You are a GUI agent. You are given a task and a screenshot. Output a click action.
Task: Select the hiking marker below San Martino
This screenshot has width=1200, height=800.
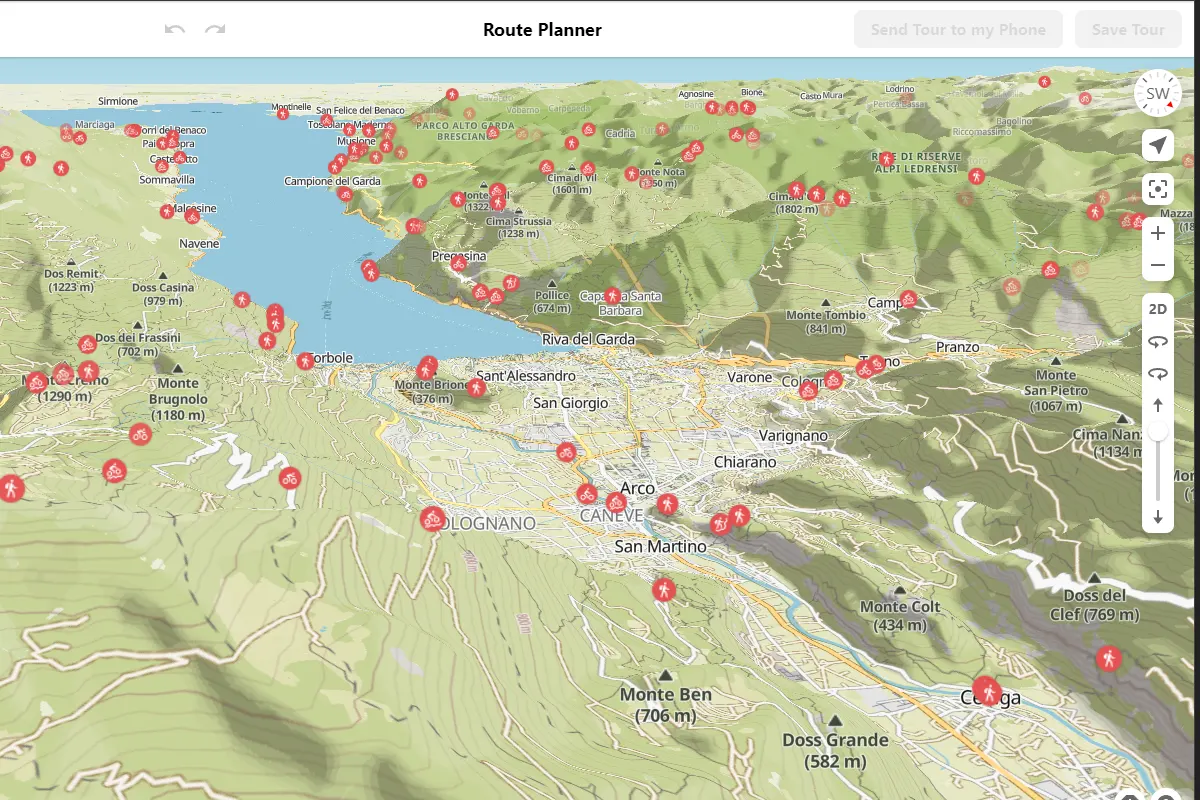click(x=663, y=589)
